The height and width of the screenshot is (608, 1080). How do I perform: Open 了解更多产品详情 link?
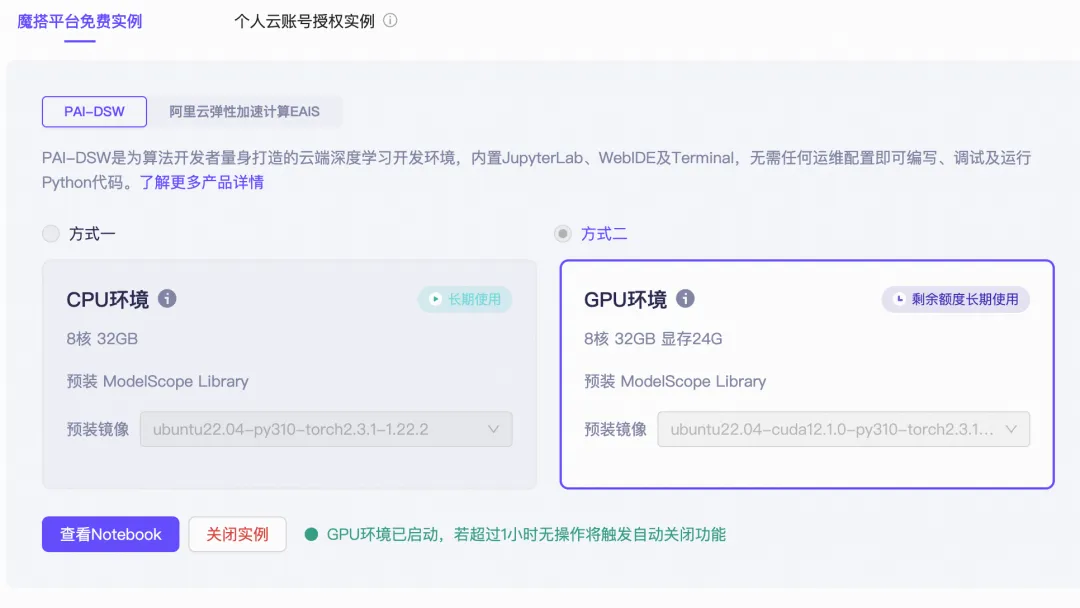(x=202, y=182)
